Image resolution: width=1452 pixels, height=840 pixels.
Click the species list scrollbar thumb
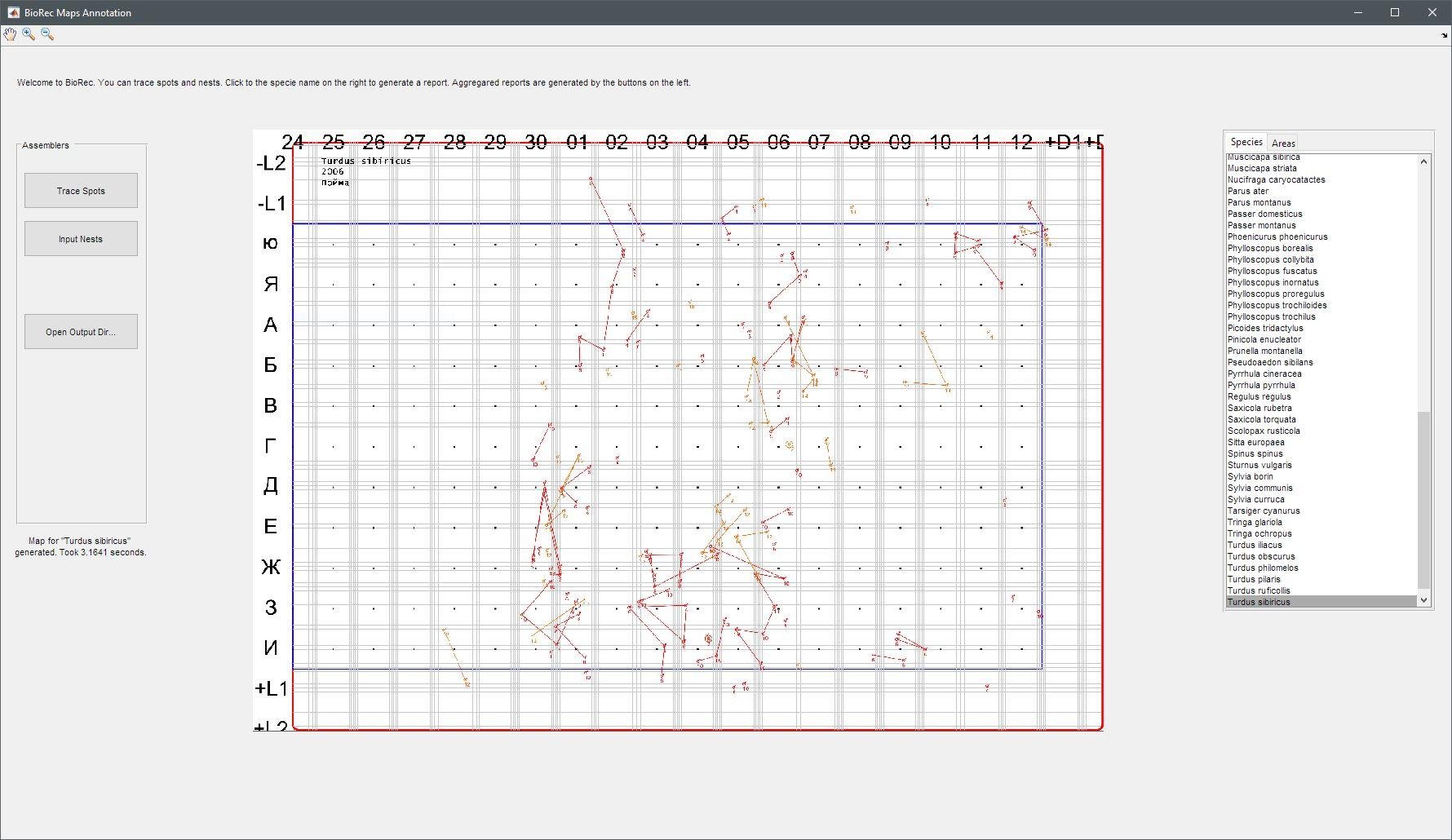(1423, 497)
